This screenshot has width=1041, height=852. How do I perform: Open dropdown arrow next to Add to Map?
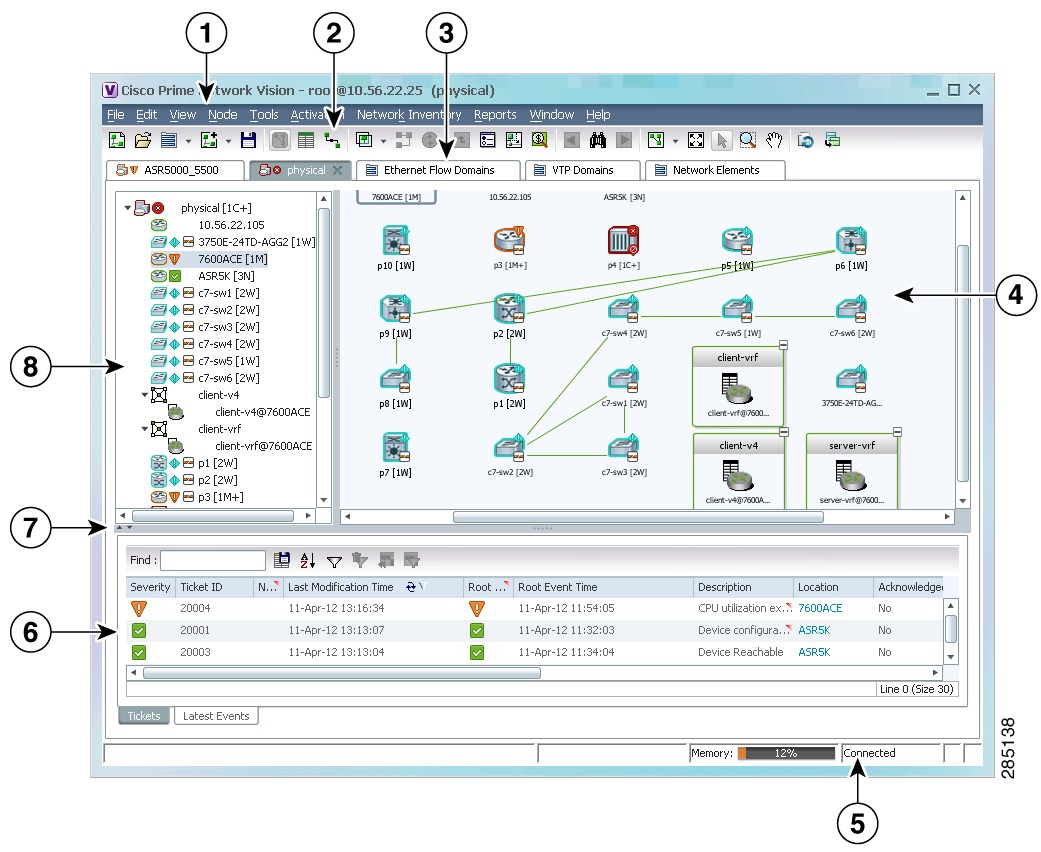(x=228, y=141)
